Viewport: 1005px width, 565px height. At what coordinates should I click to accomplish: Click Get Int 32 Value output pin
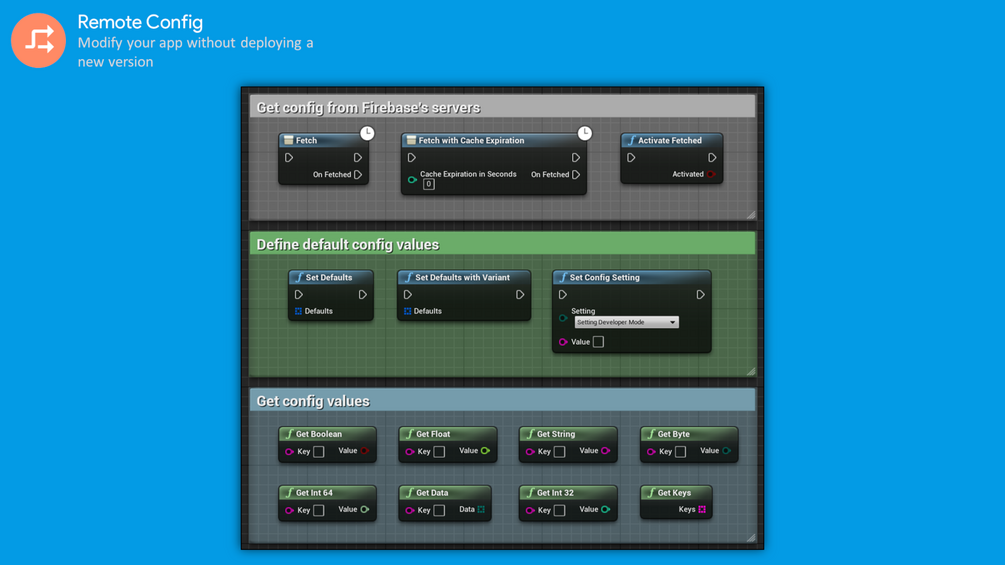(606, 510)
